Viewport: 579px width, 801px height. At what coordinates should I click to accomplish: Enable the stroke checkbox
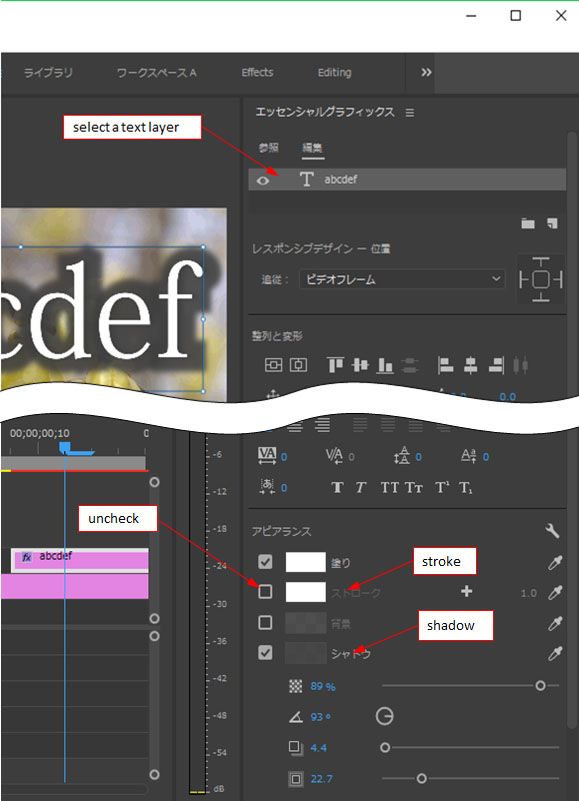265,592
